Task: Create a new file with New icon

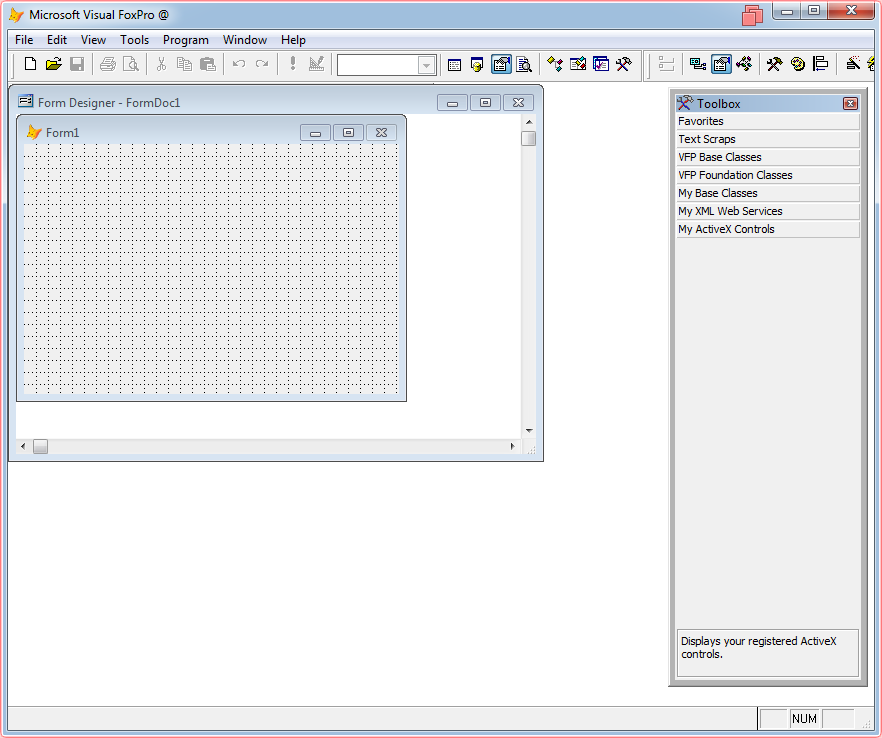Action: click(30, 64)
